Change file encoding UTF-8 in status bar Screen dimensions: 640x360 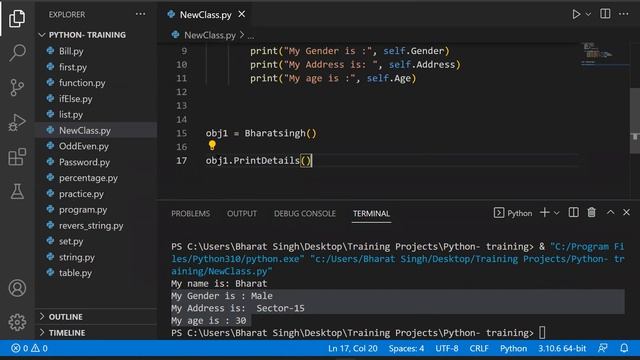447,349
